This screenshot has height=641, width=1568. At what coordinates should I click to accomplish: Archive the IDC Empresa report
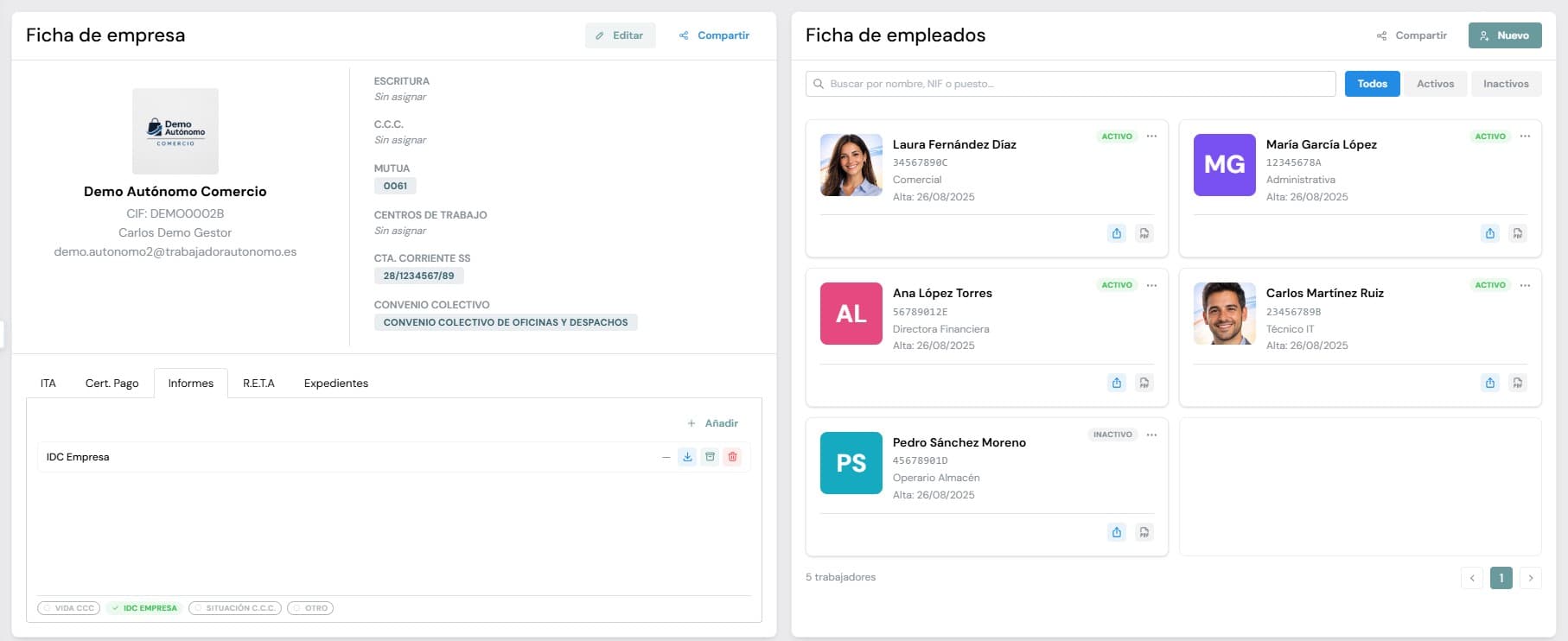pos(710,457)
